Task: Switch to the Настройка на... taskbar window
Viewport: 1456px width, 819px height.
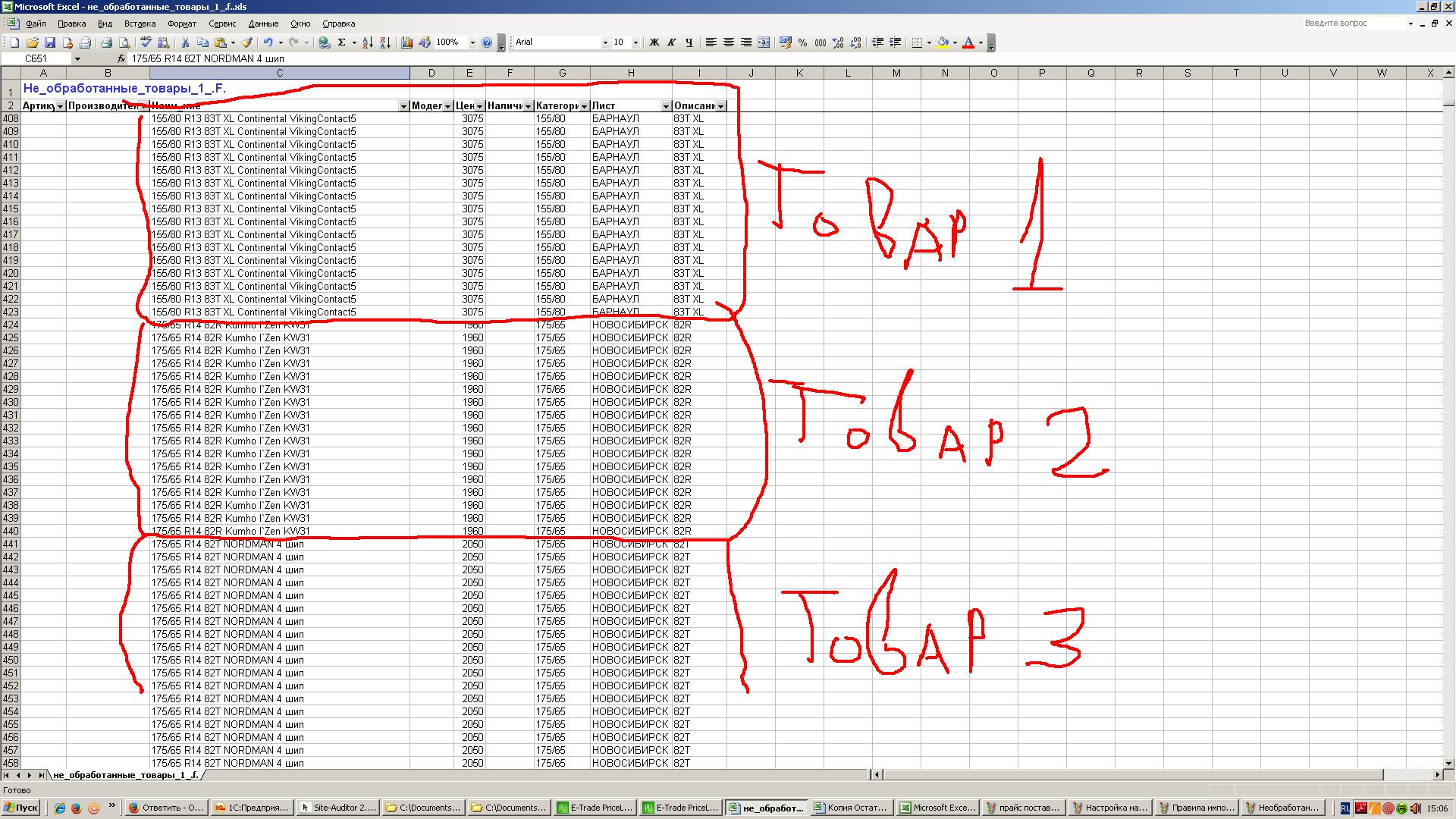Action: (x=1108, y=808)
